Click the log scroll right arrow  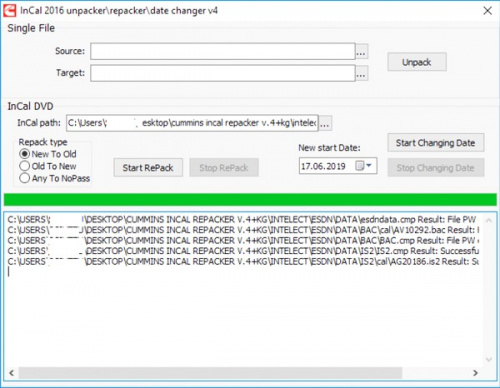[x=476, y=373]
